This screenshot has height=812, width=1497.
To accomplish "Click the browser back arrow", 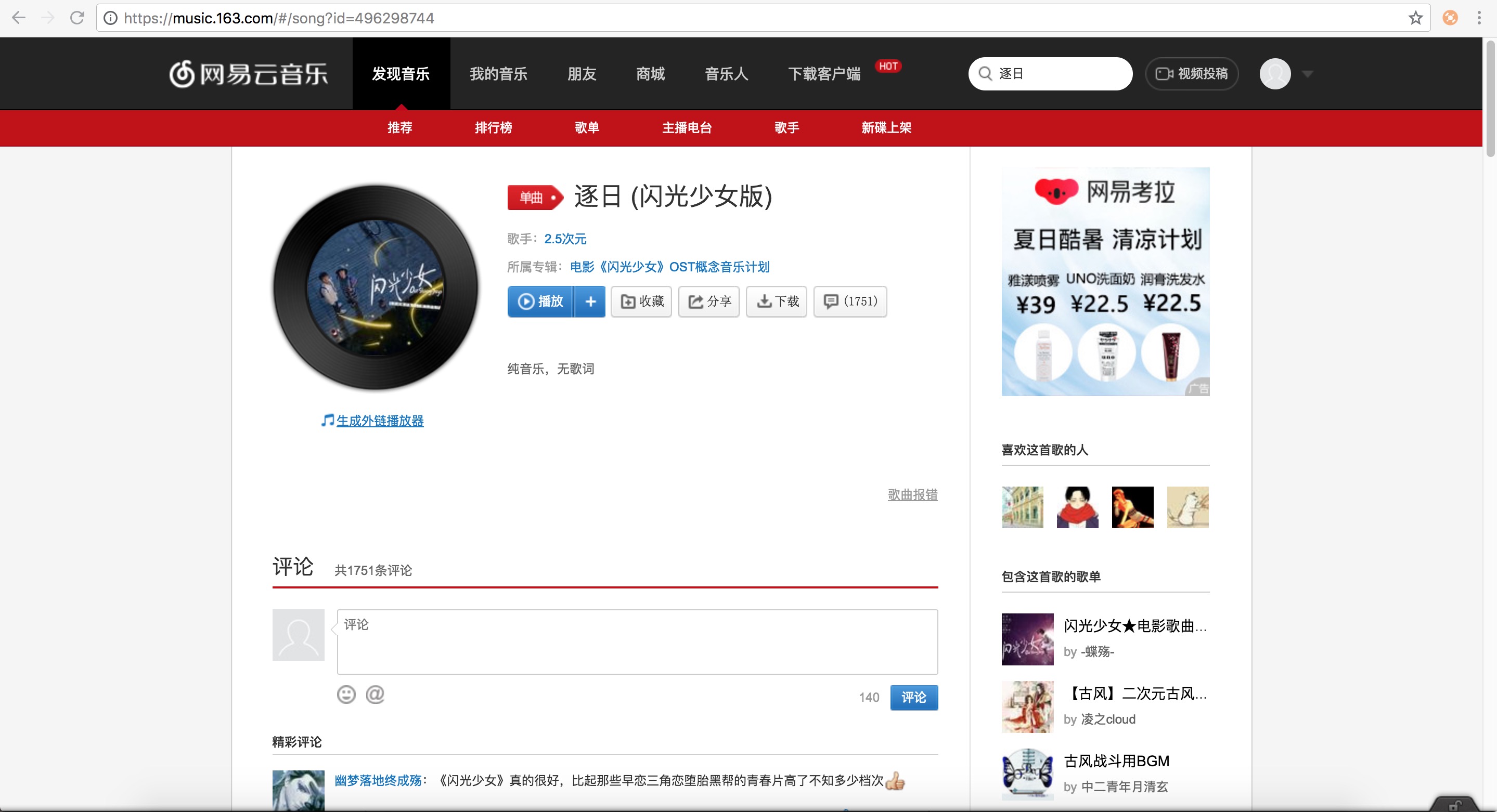I will click(19, 18).
